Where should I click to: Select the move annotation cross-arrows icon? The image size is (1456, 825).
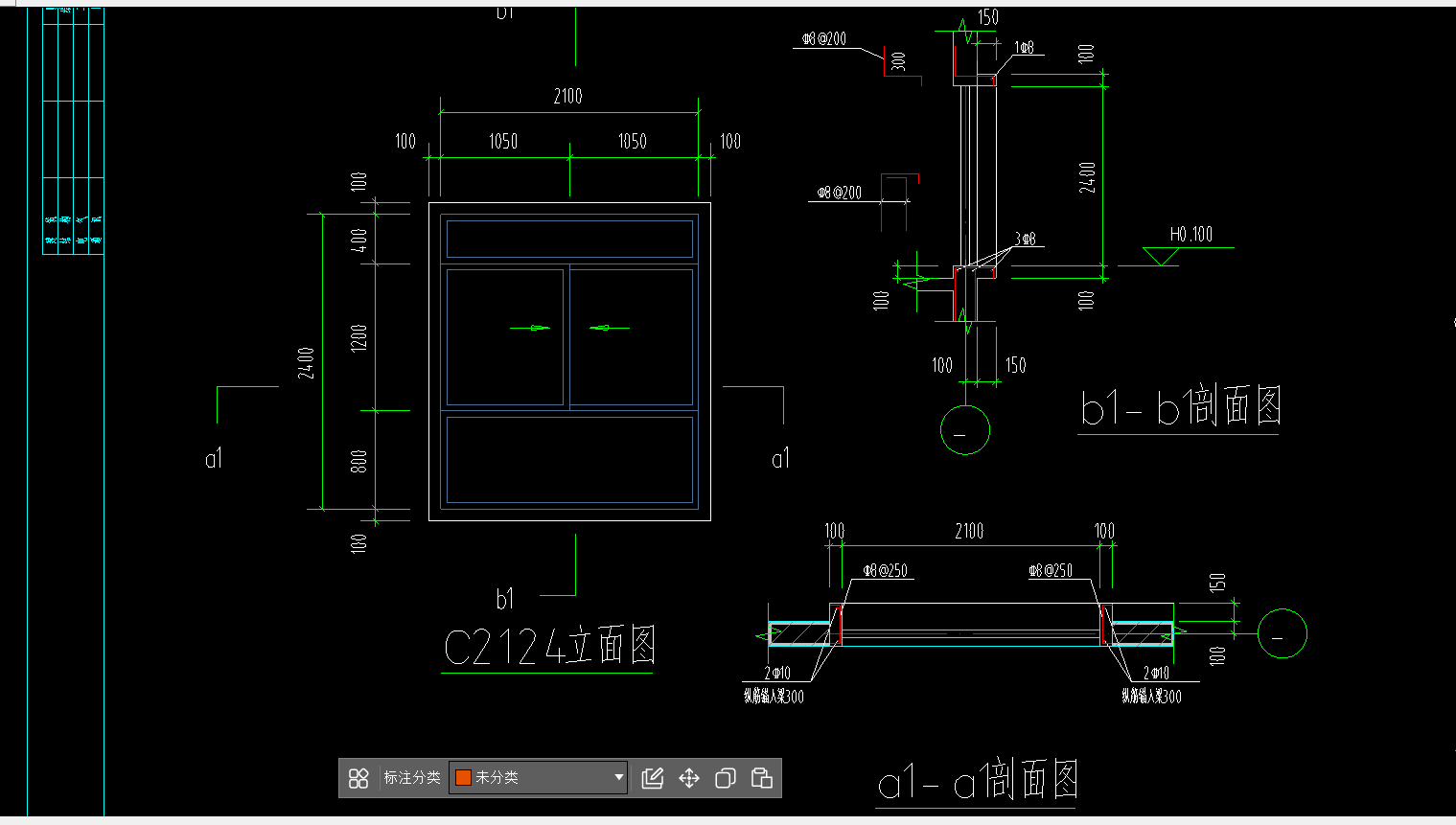tap(689, 778)
